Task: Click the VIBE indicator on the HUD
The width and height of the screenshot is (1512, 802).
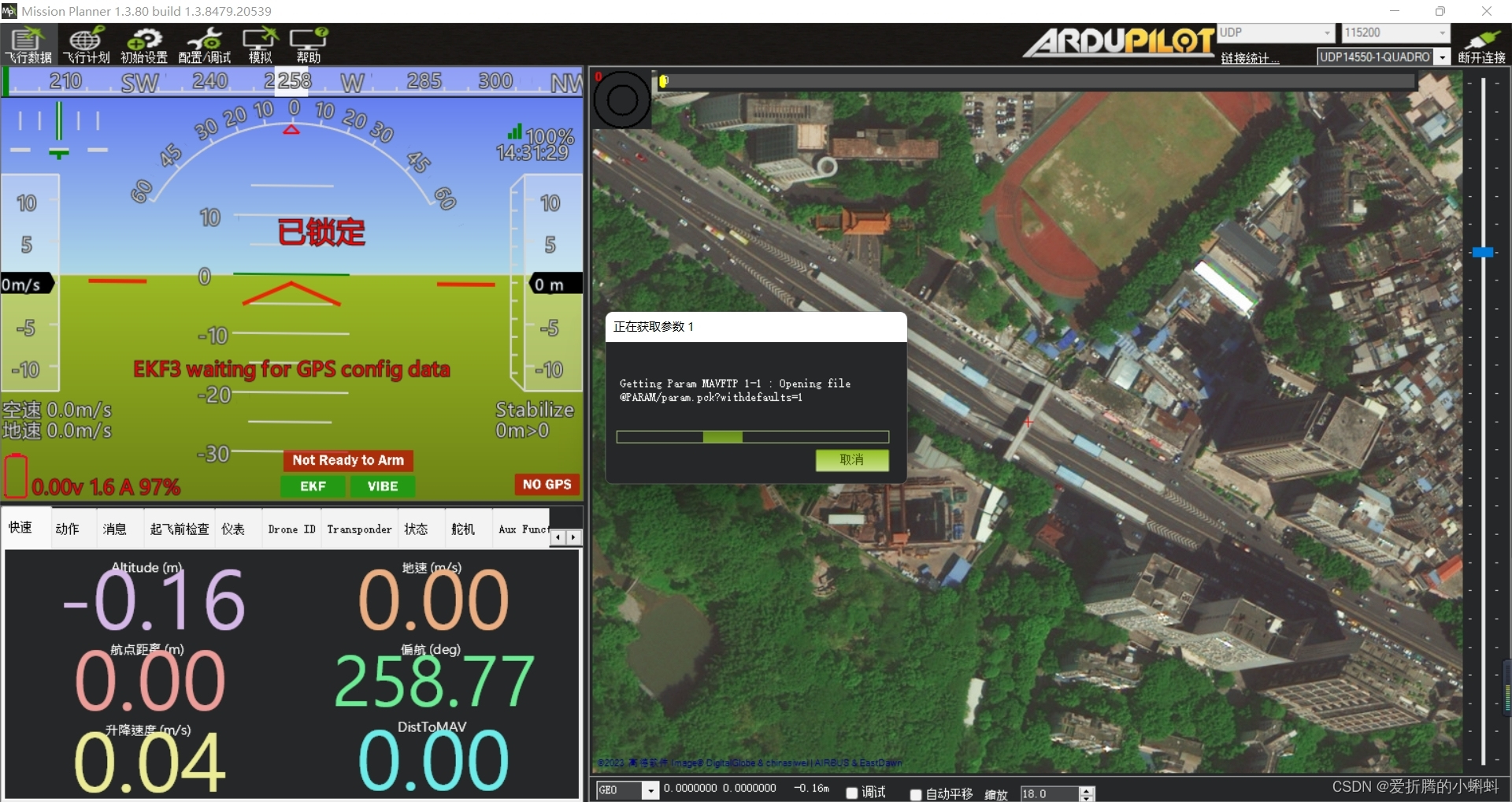Action: click(x=381, y=486)
